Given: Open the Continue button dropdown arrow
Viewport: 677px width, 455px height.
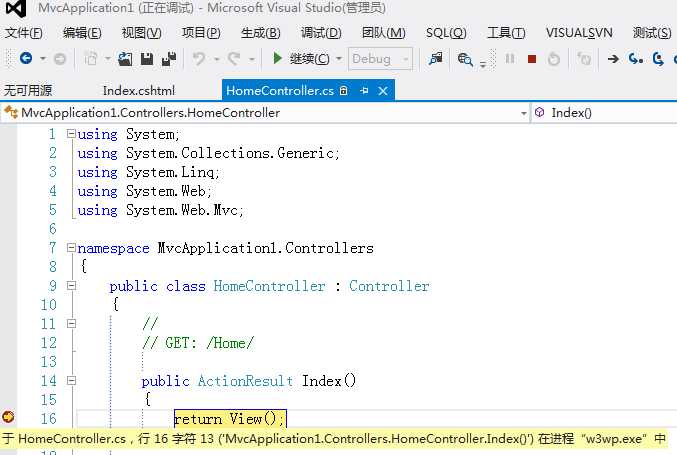Looking at the screenshot, I should coord(339,58).
